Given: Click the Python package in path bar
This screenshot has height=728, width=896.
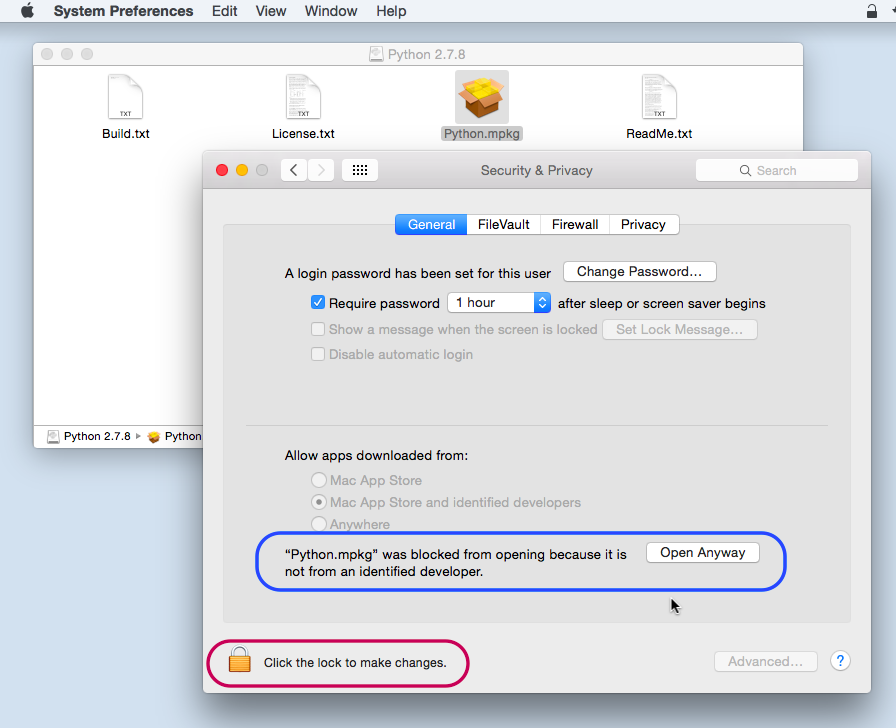Looking at the screenshot, I should point(174,437).
